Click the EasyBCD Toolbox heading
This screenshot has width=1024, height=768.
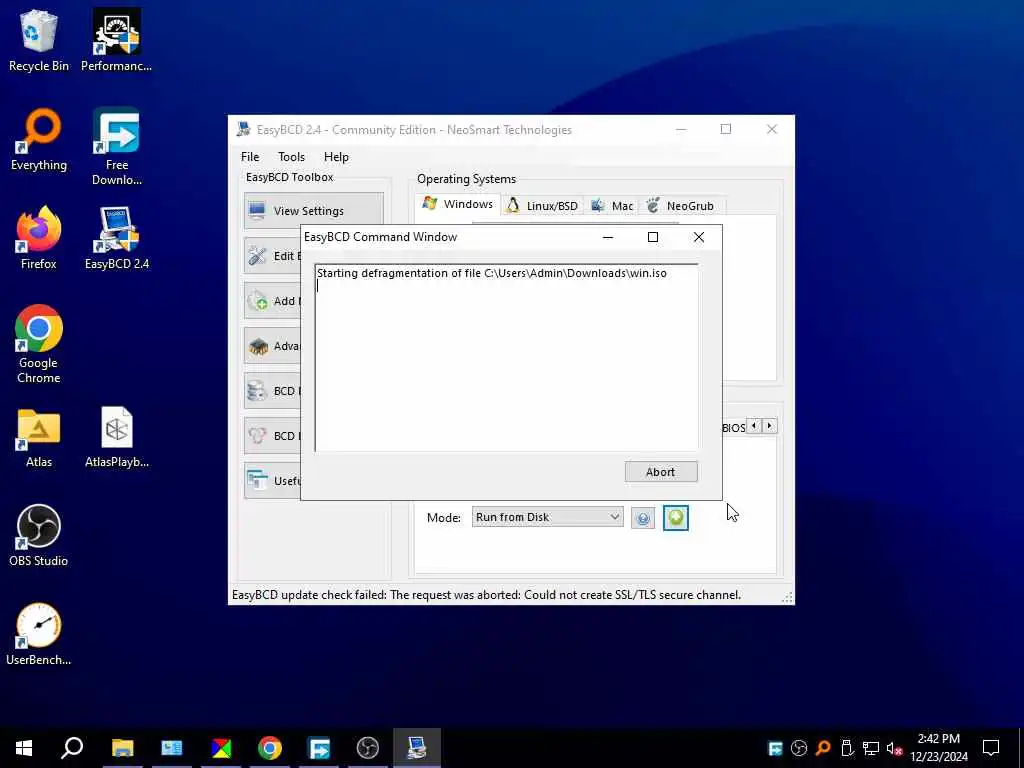pyautogui.click(x=289, y=177)
